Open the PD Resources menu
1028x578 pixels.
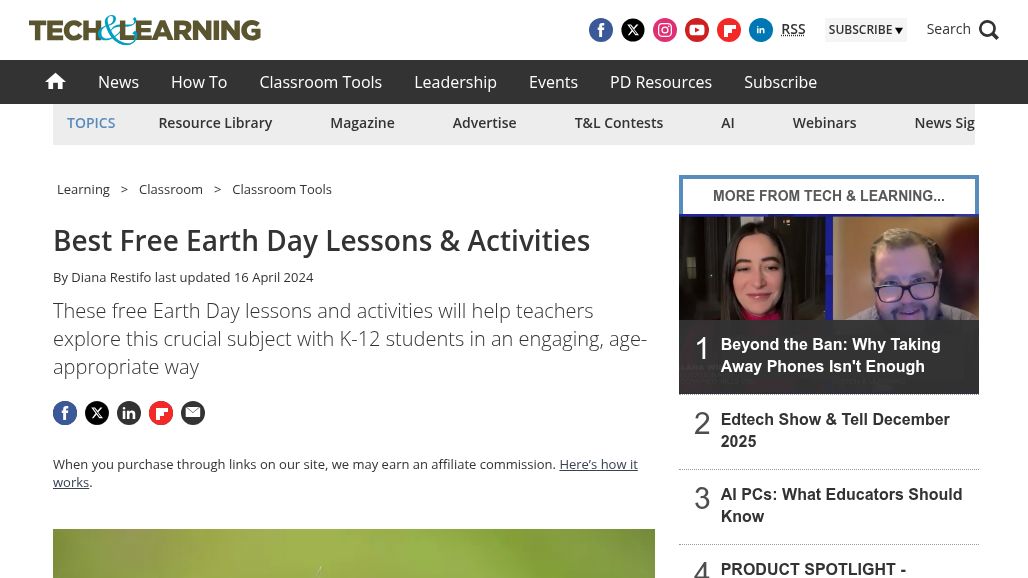(661, 82)
